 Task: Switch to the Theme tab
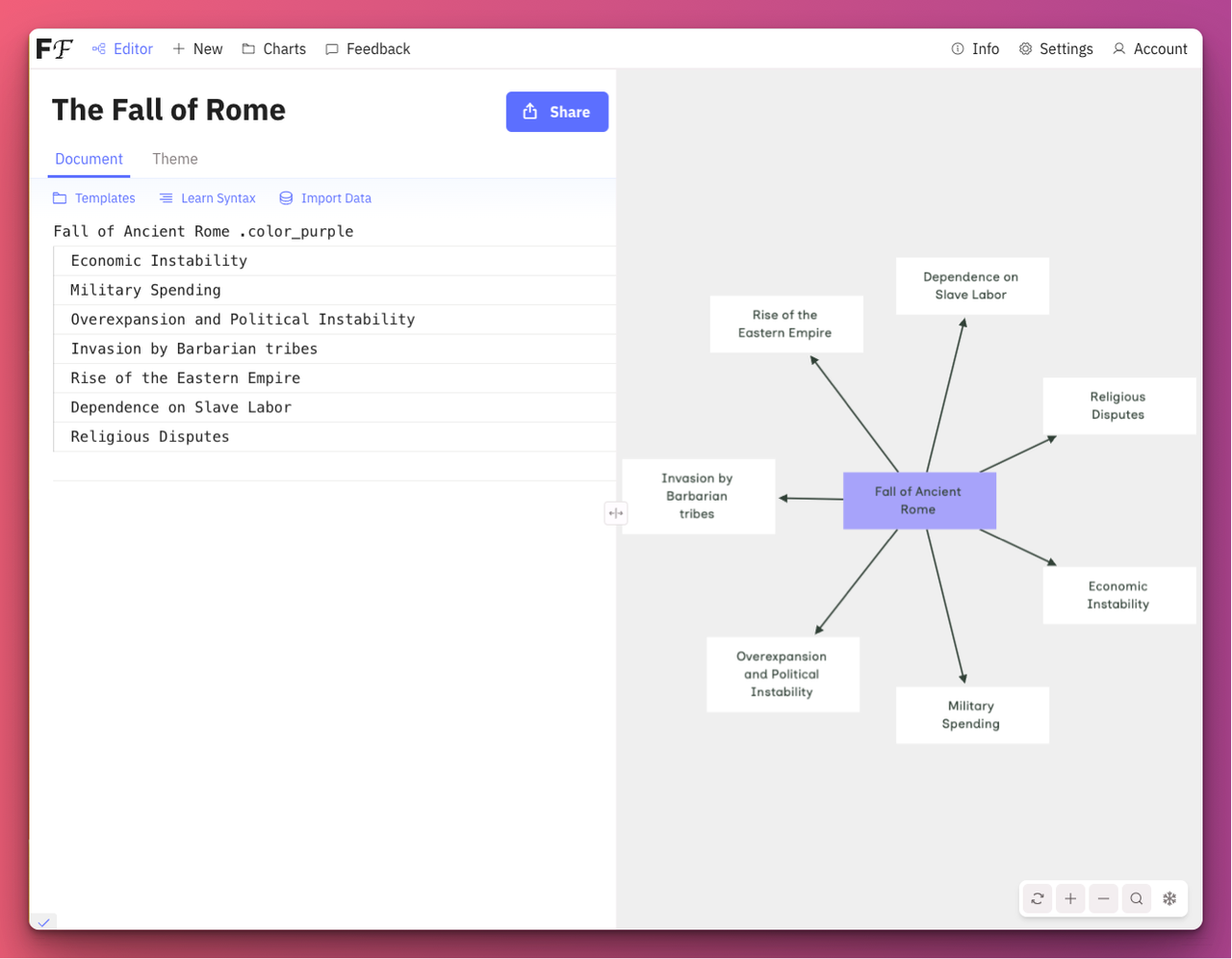tap(174, 159)
